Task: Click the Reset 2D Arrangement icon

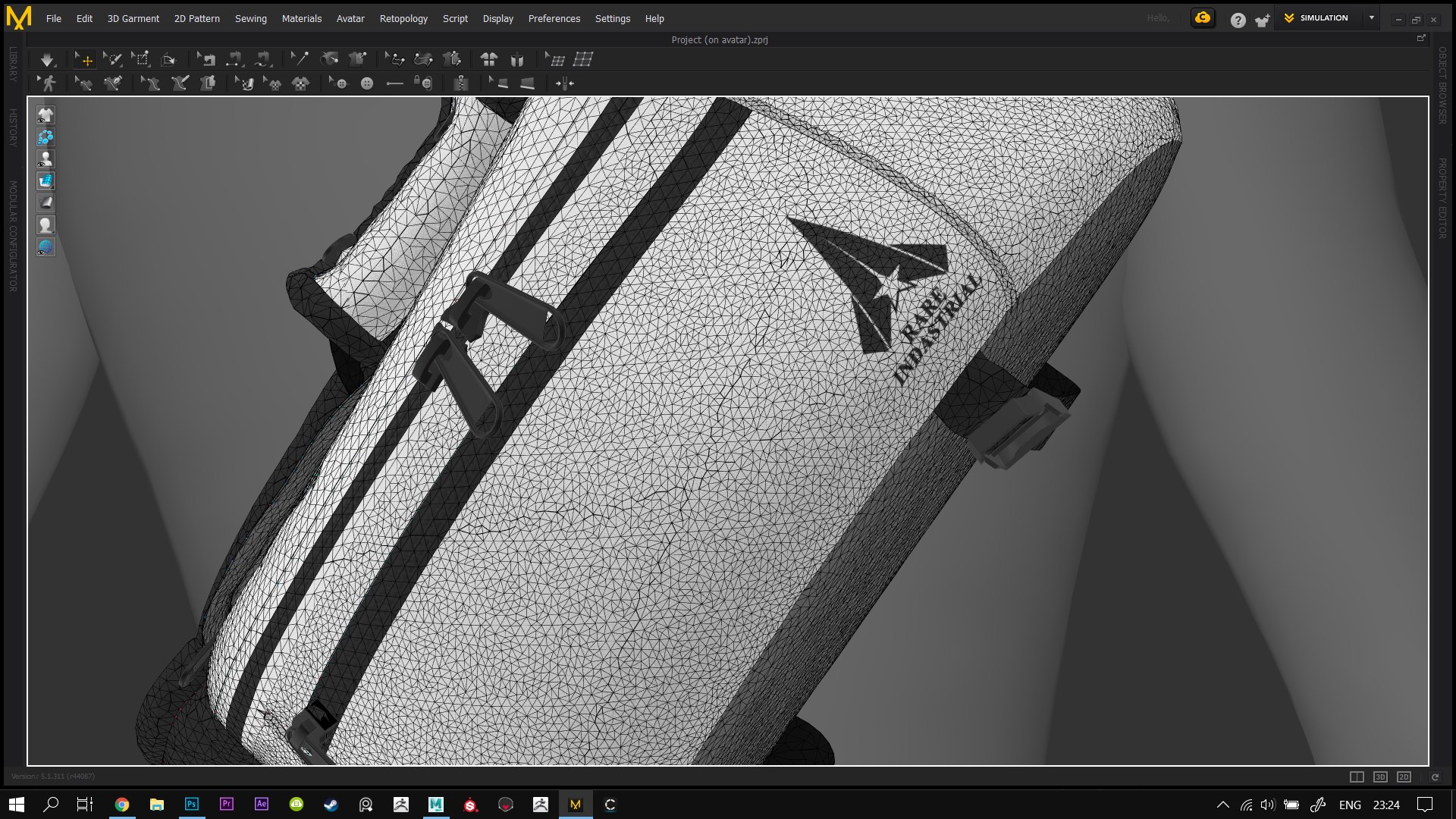Action: pyautogui.click(x=517, y=59)
